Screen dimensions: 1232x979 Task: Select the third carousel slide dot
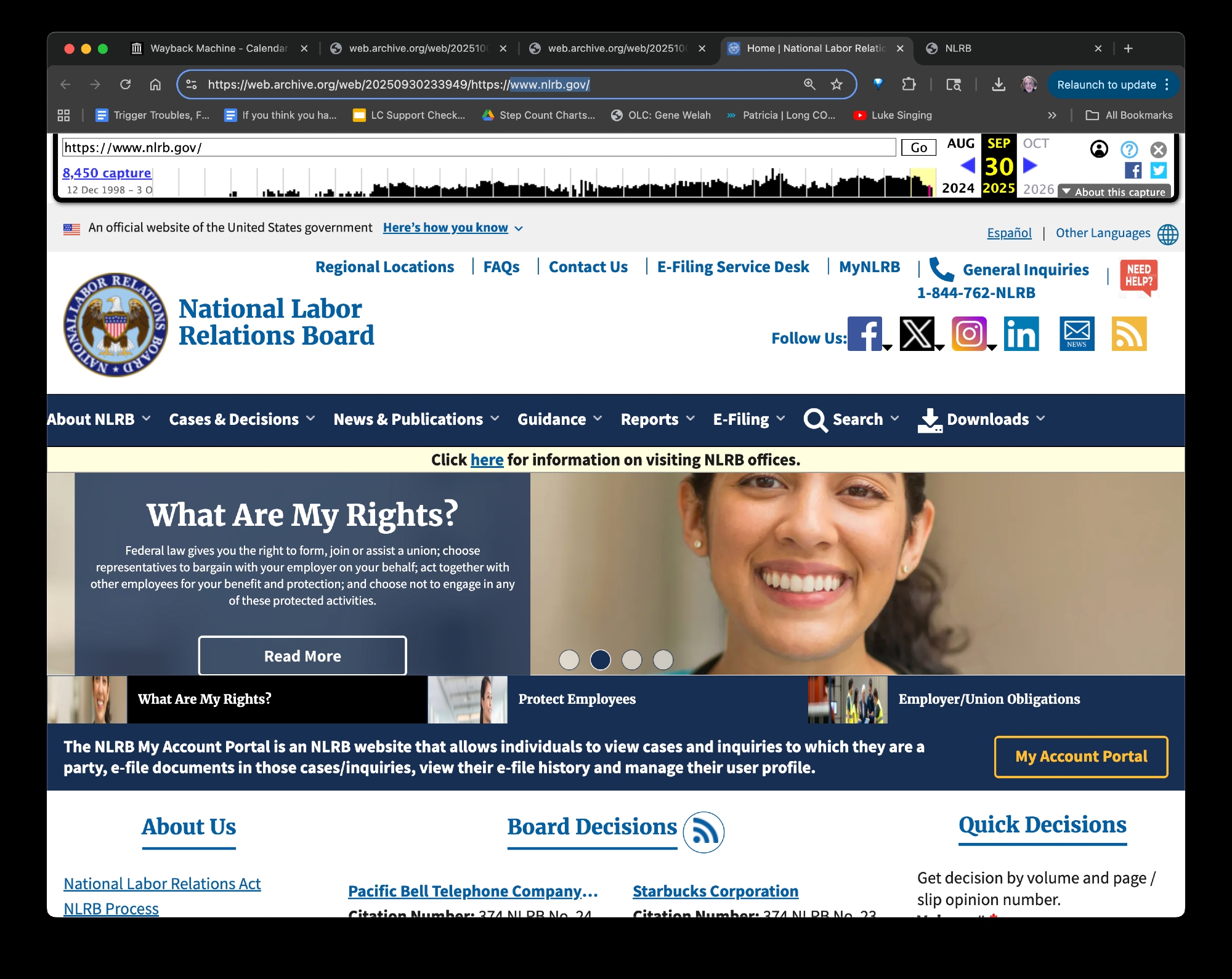click(631, 659)
